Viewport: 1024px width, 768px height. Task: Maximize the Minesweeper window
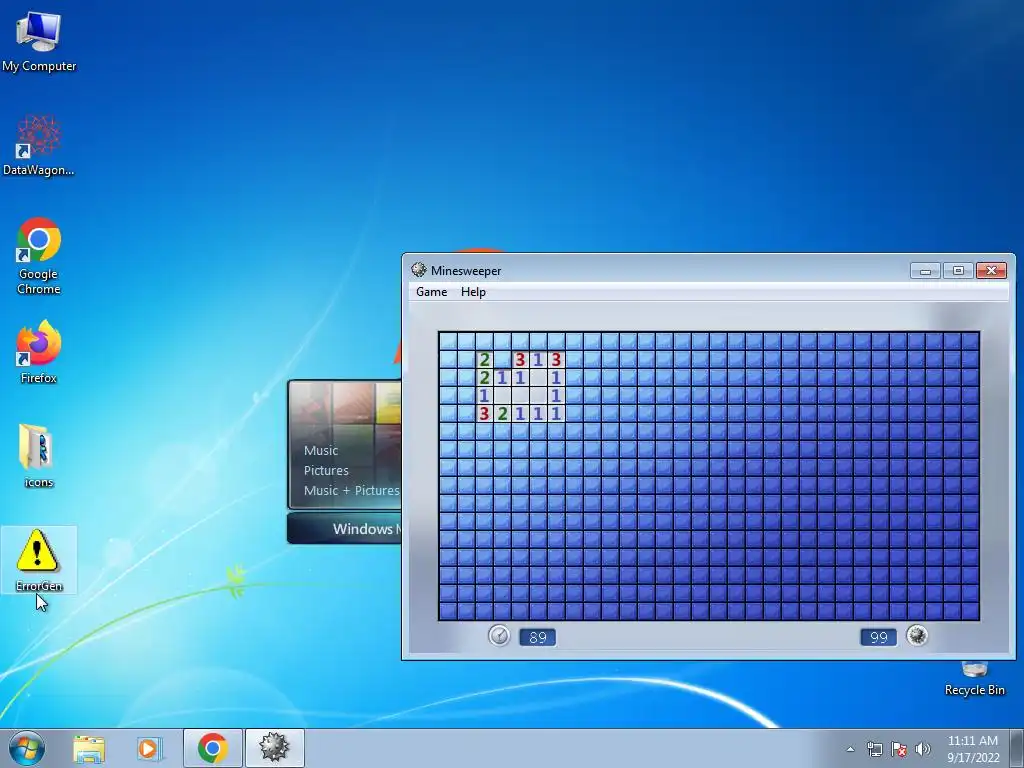[958, 270]
